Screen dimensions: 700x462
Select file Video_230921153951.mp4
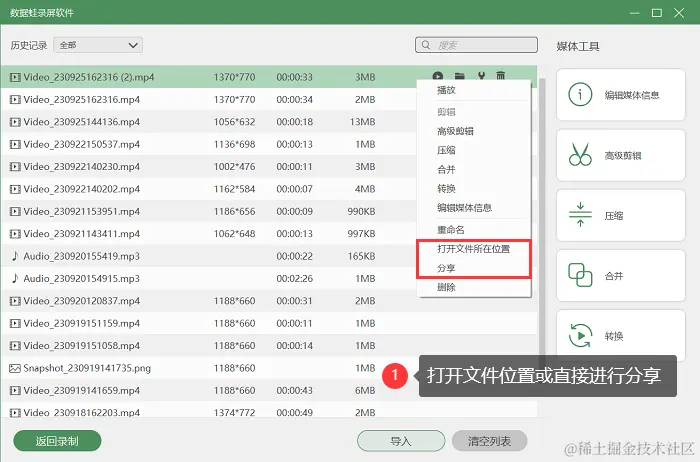coord(82,211)
